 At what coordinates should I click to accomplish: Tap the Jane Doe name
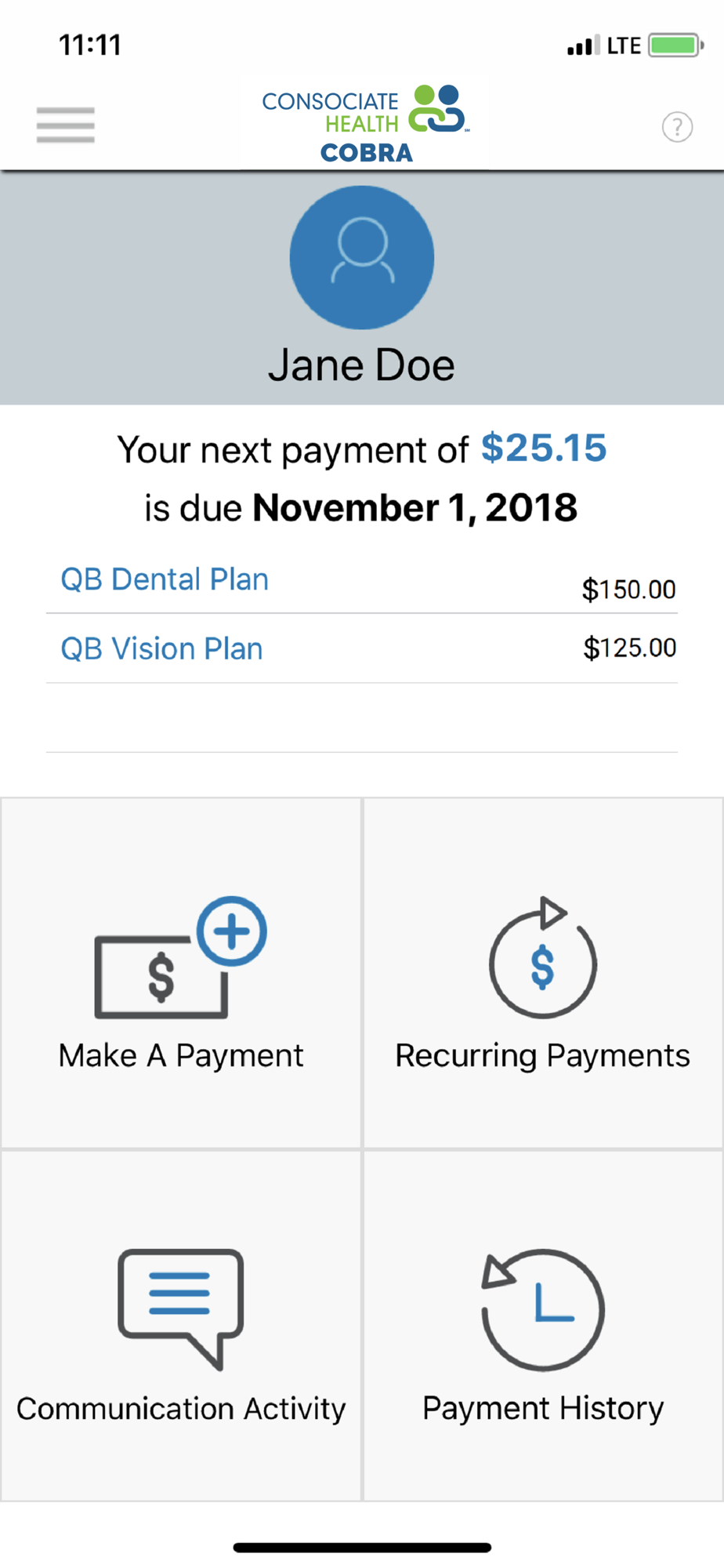361,366
